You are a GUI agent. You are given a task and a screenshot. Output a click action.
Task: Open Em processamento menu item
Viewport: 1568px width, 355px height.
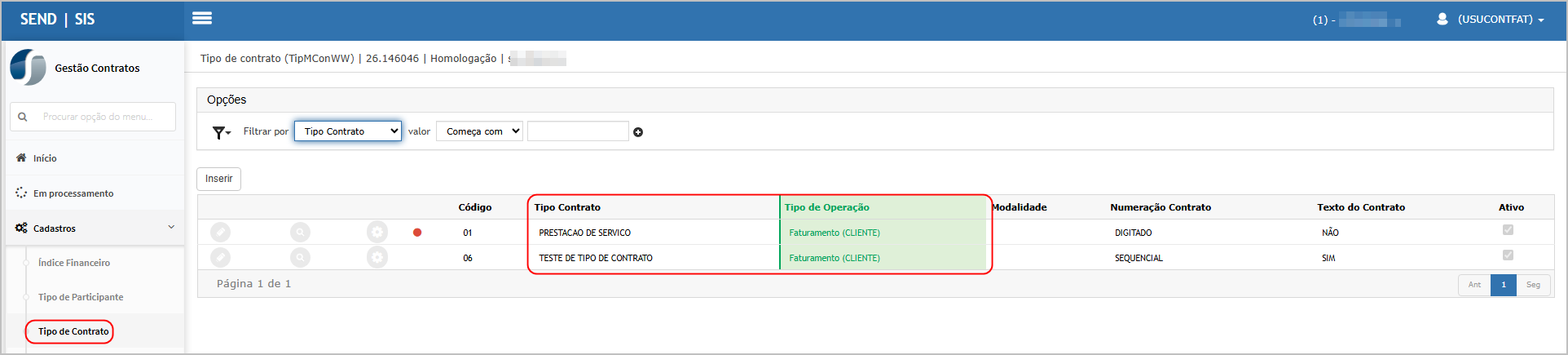(x=93, y=193)
